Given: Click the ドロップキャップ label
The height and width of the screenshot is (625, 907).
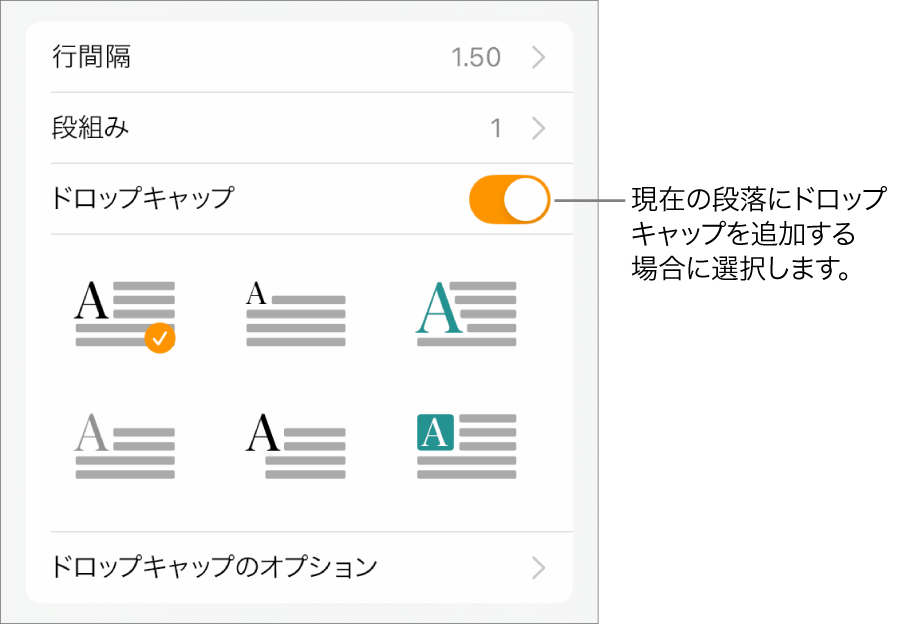Looking at the screenshot, I should pyautogui.click(x=143, y=198).
